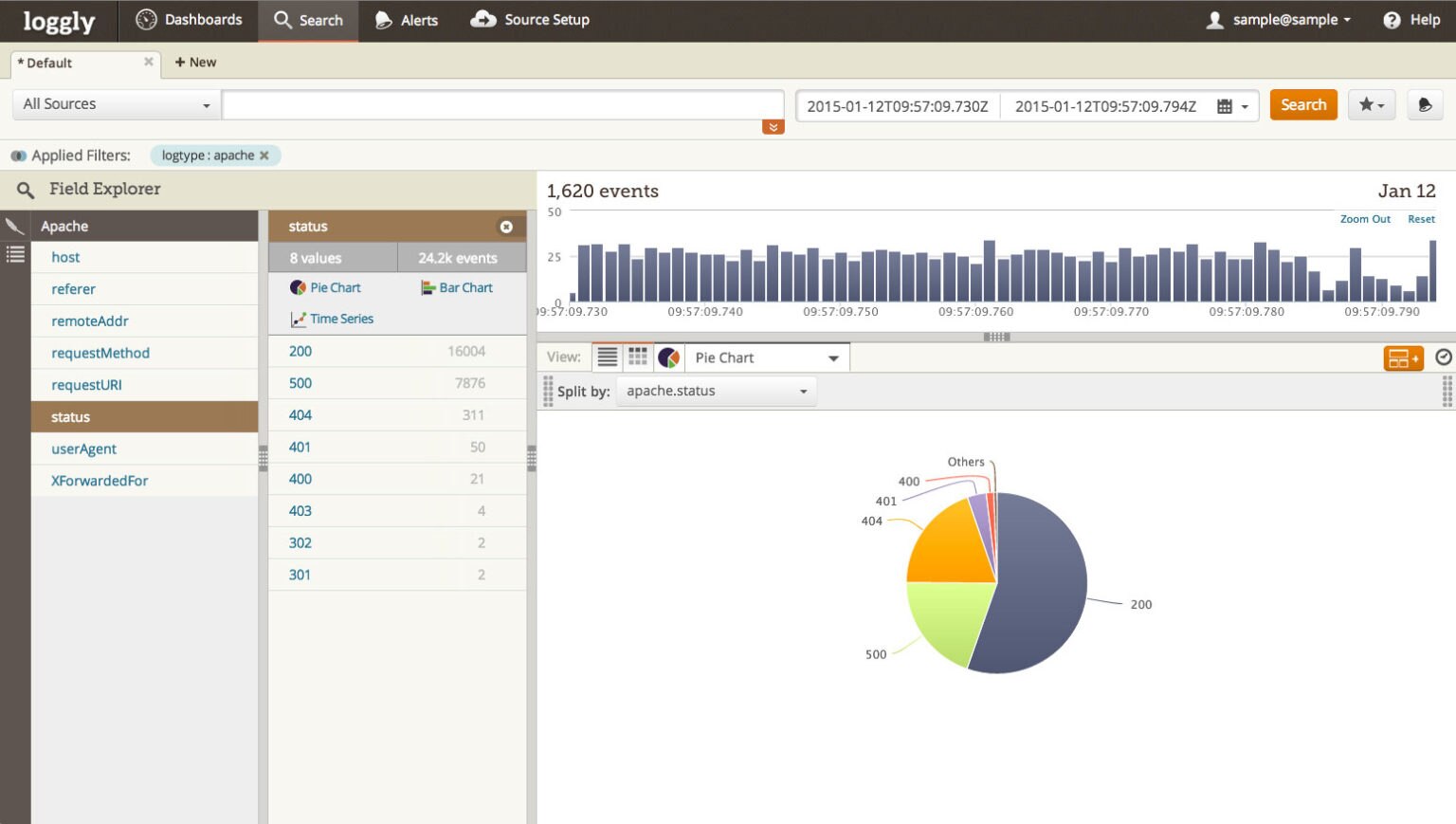
Task: Click the Zoom Out link
Action: pyautogui.click(x=1364, y=219)
